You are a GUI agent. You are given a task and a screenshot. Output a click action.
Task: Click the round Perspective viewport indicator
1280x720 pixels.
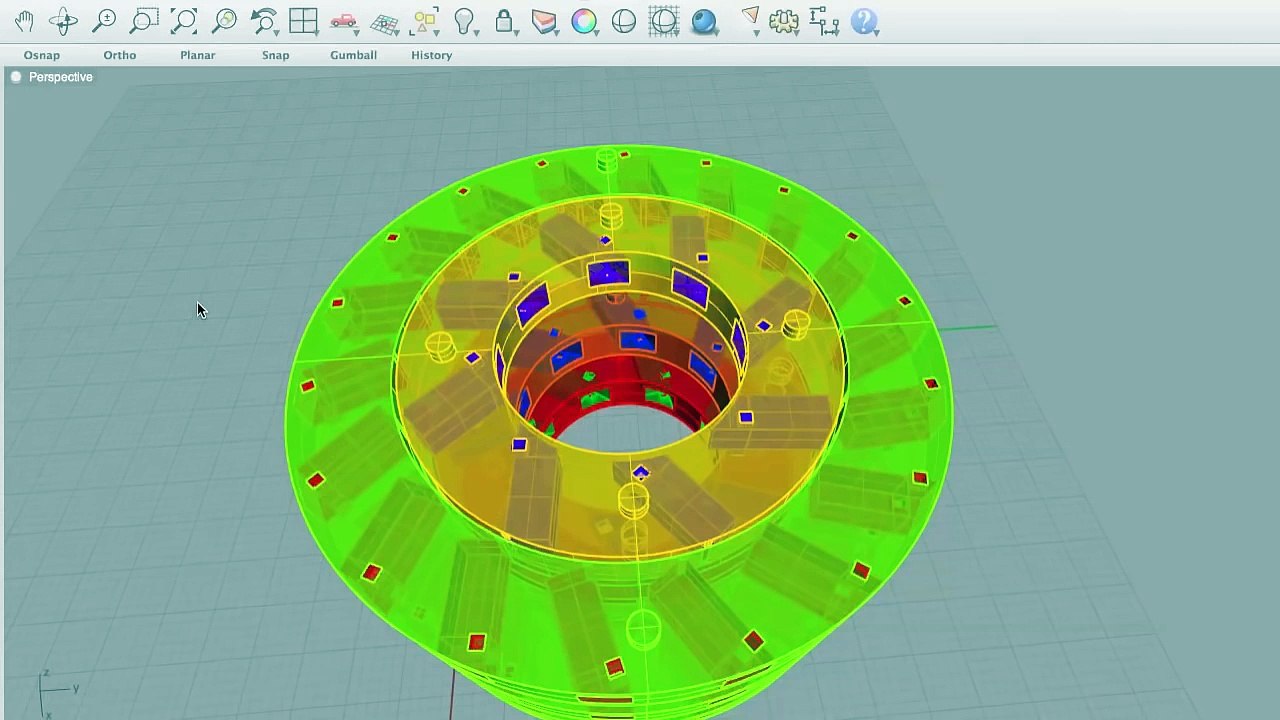point(16,77)
